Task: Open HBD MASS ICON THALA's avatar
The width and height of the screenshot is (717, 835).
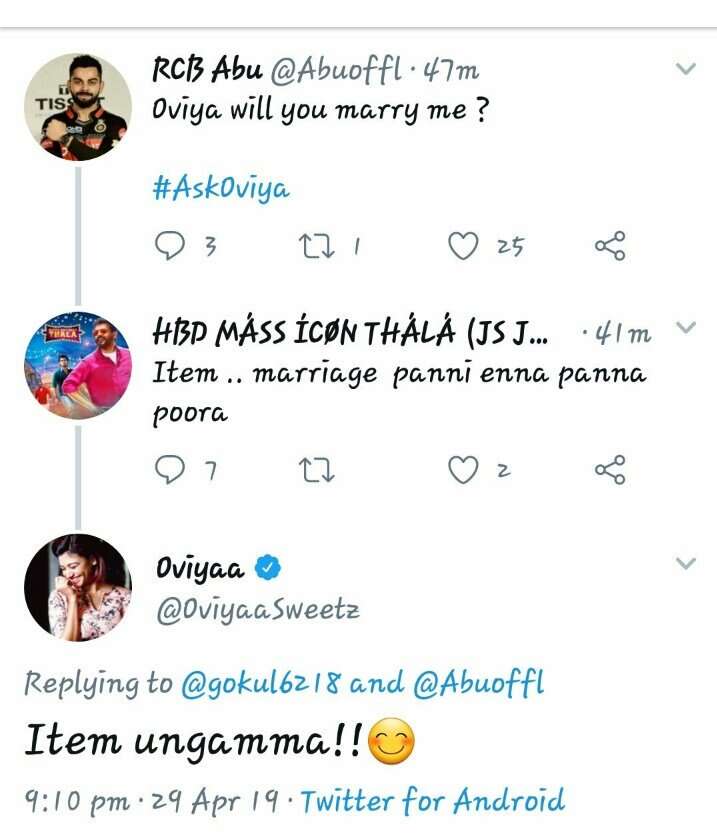Action: point(77,365)
